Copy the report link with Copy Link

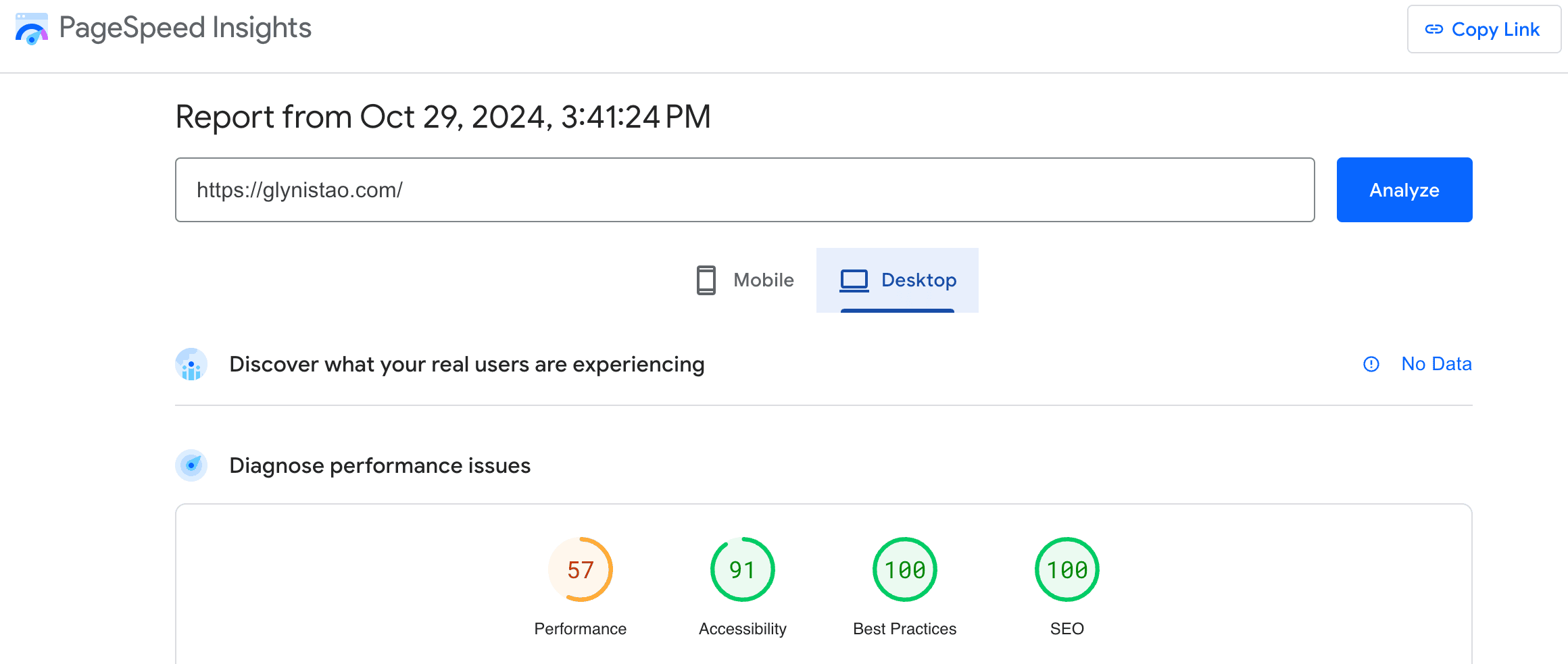(x=1484, y=29)
